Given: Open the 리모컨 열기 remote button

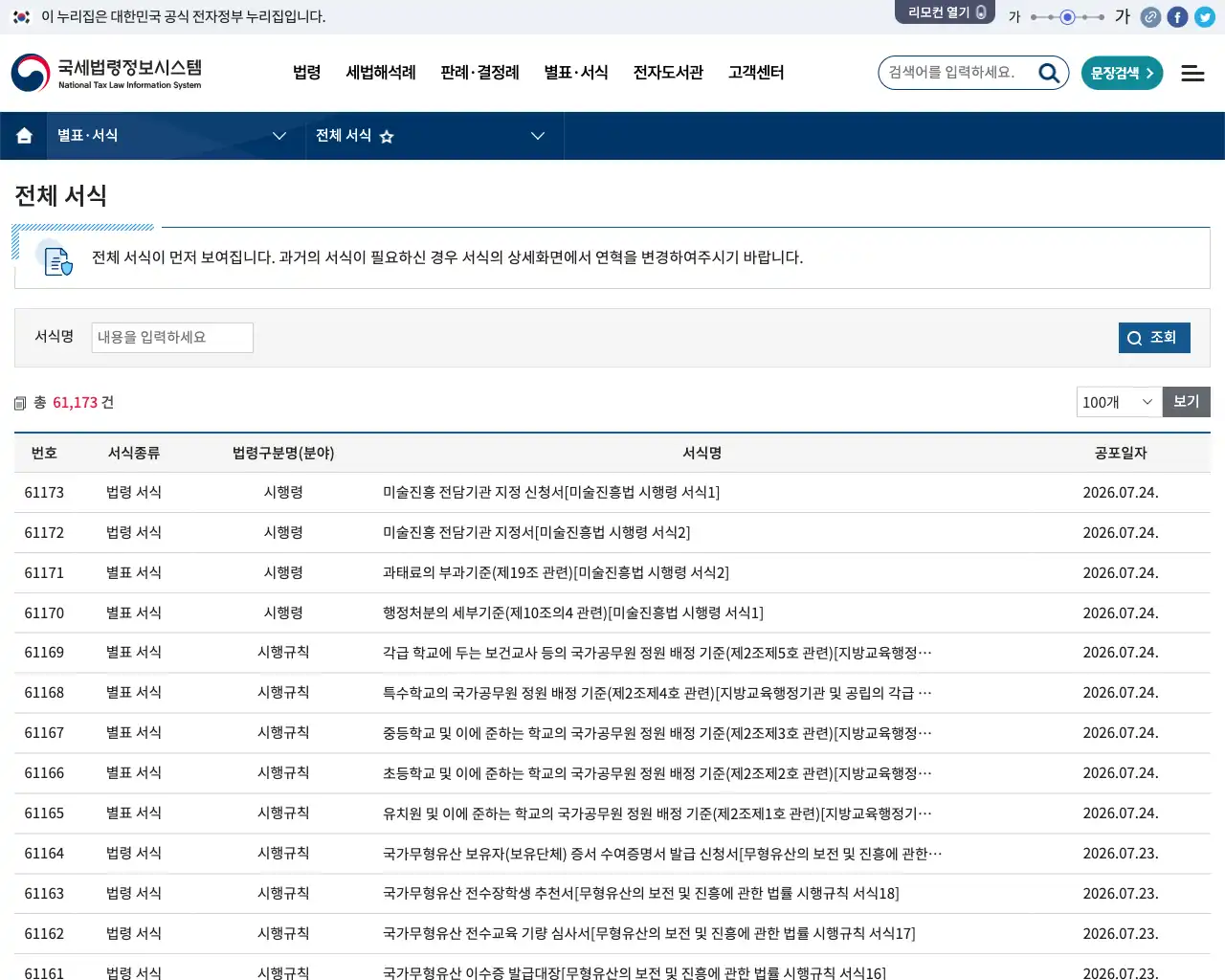Looking at the screenshot, I should [946, 12].
